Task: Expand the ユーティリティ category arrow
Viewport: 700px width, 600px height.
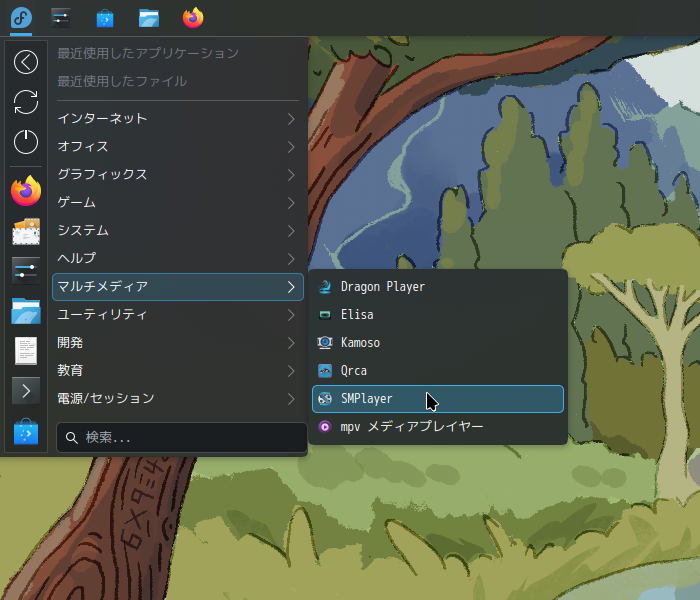Action: pyautogui.click(x=291, y=315)
